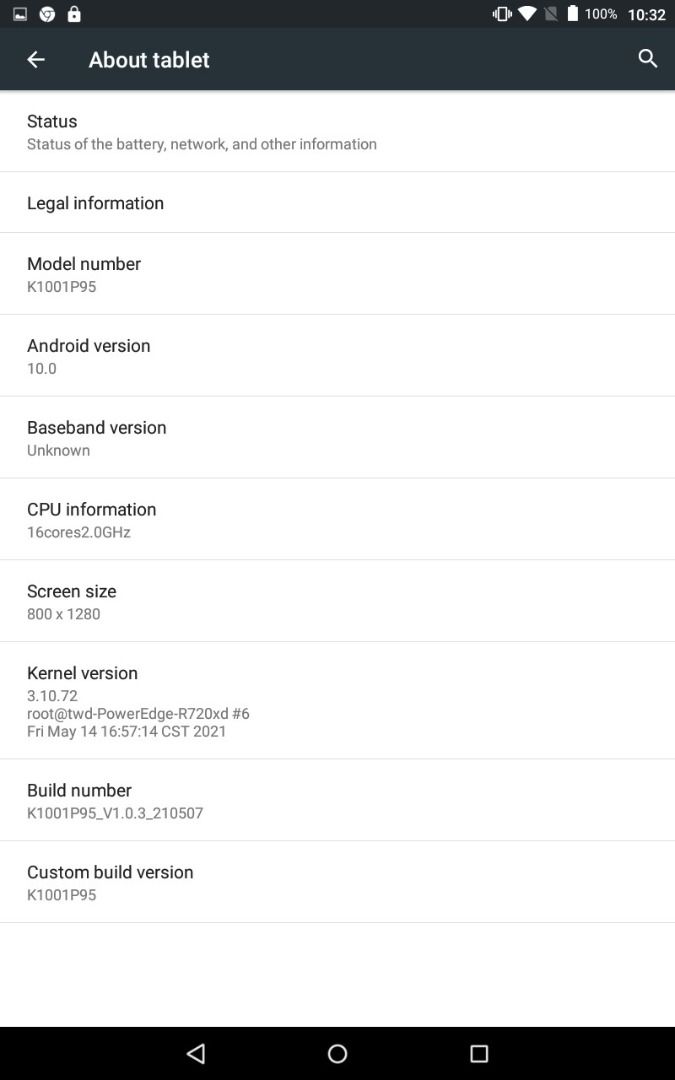Tap the back arrow in header
675x1080 pixels.
tap(36, 60)
